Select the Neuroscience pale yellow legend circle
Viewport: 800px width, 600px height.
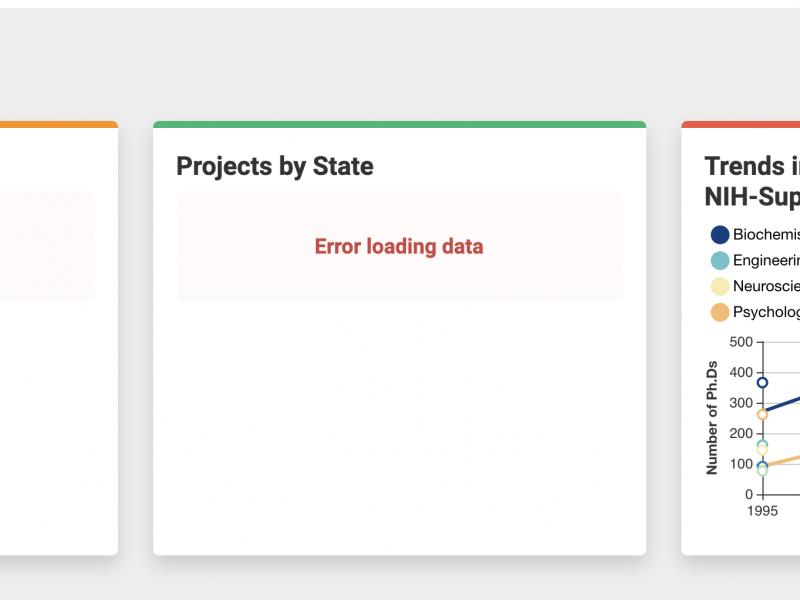[x=720, y=287]
